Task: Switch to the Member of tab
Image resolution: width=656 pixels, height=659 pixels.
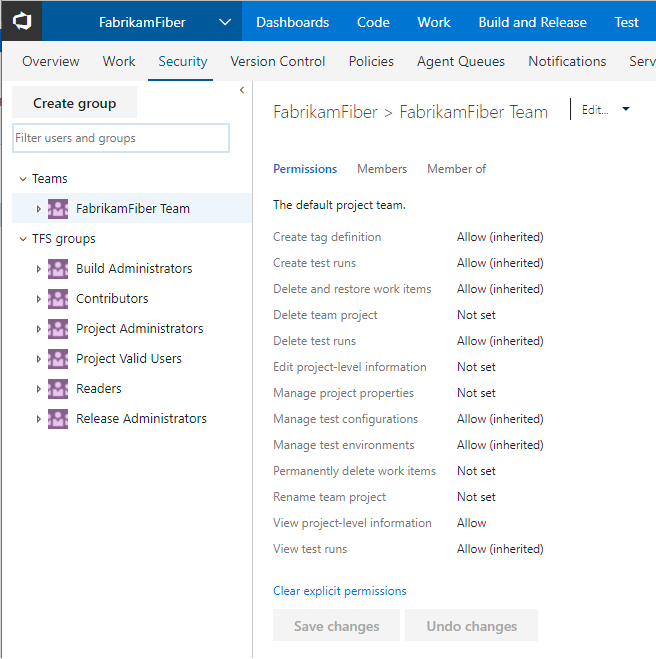Action: [456, 169]
